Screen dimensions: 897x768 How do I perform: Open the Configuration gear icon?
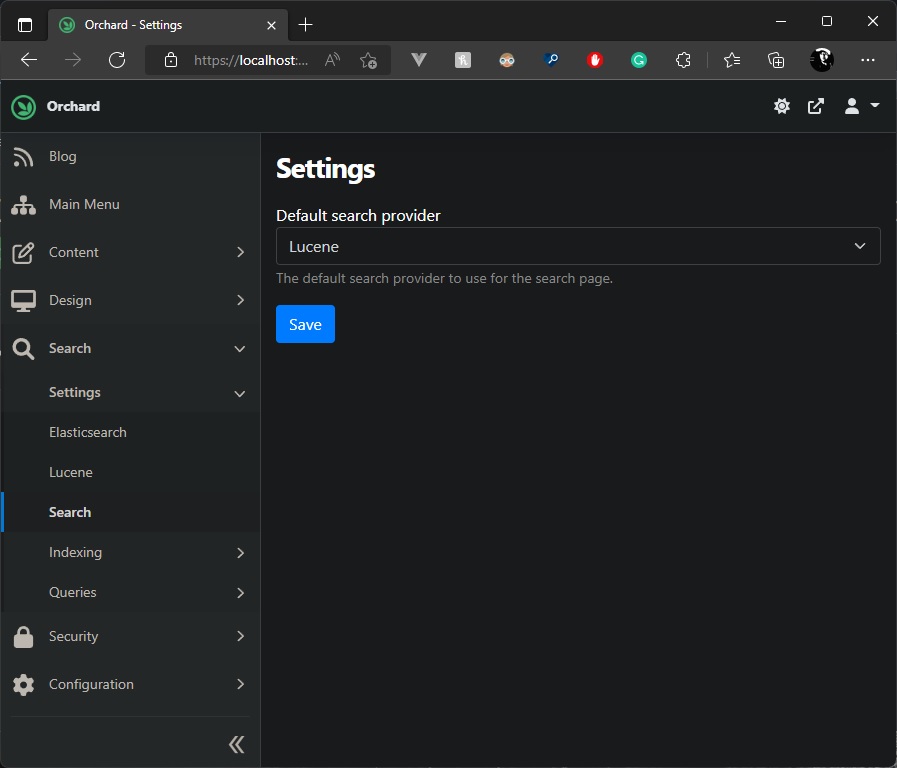tap(23, 685)
